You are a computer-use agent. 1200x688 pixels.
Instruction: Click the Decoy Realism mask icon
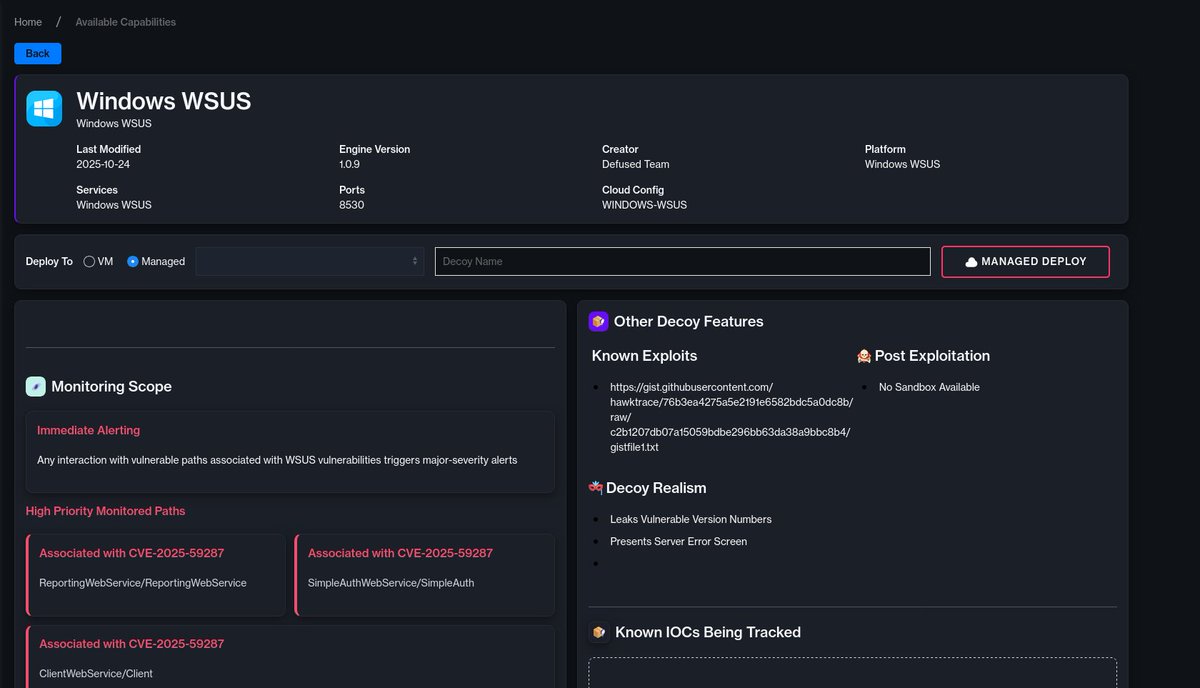click(x=596, y=488)
